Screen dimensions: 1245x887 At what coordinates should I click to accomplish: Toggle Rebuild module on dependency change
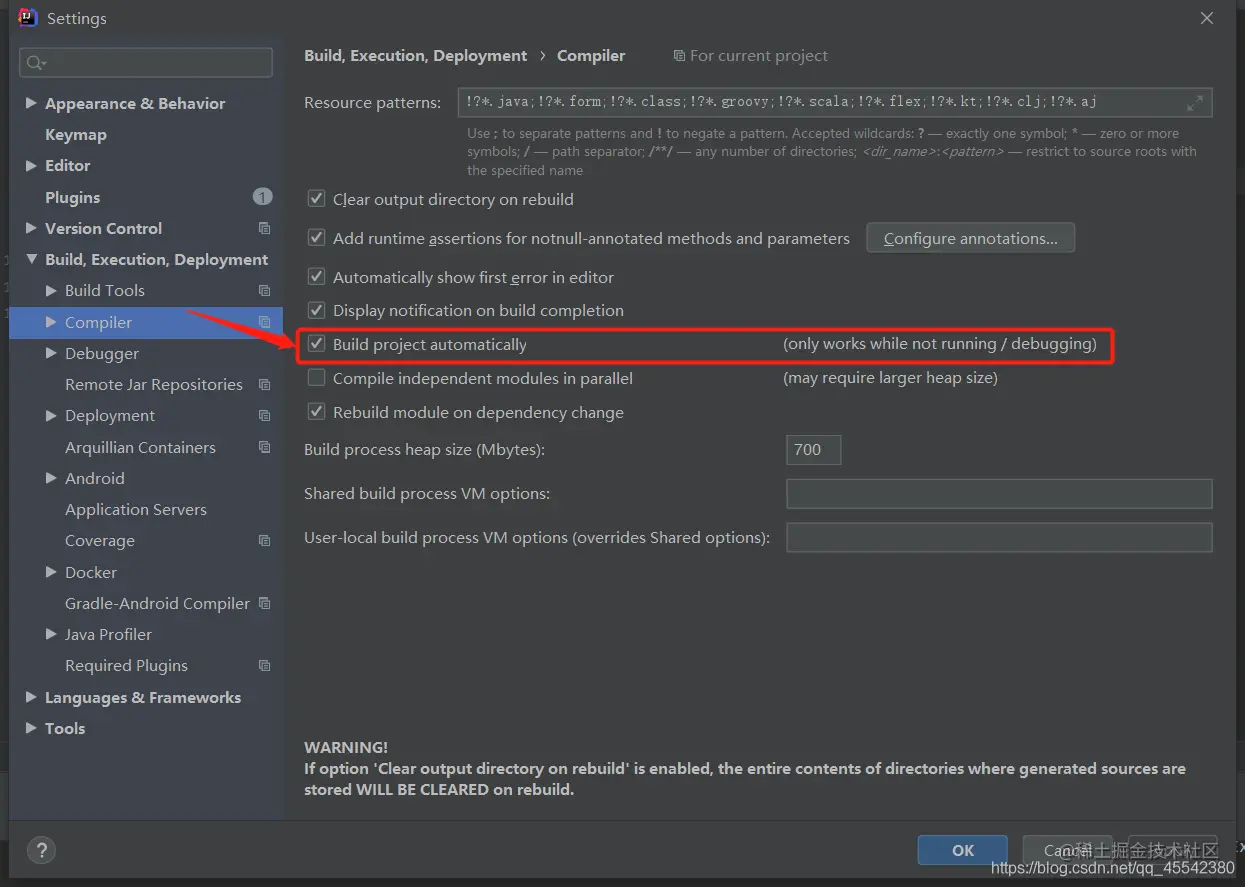click(316, 412)
